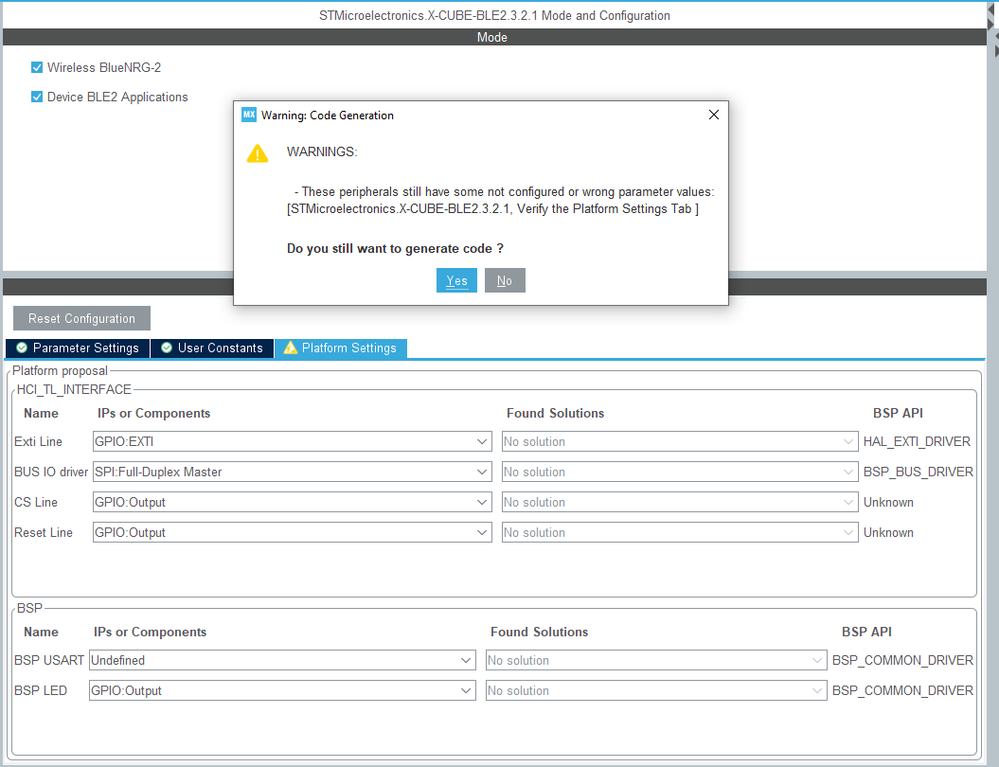Click the BSP LED row label

coord(40,691)
